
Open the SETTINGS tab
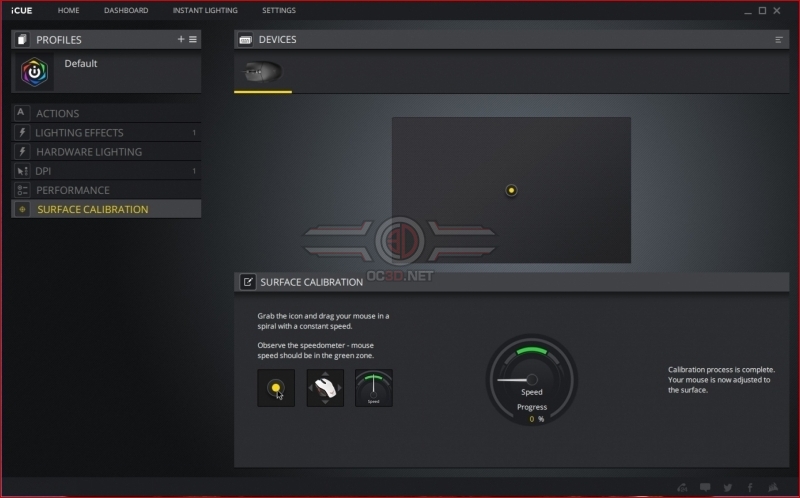(x=279, y=10)
